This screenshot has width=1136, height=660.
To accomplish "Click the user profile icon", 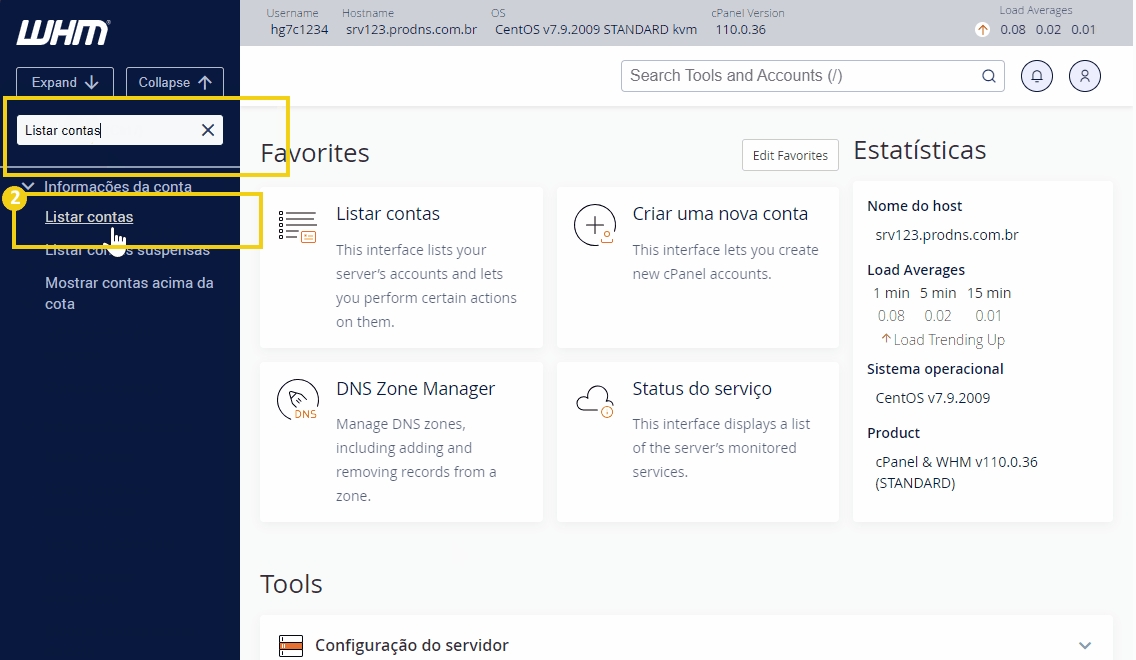I will click(x=1085, y=75).
